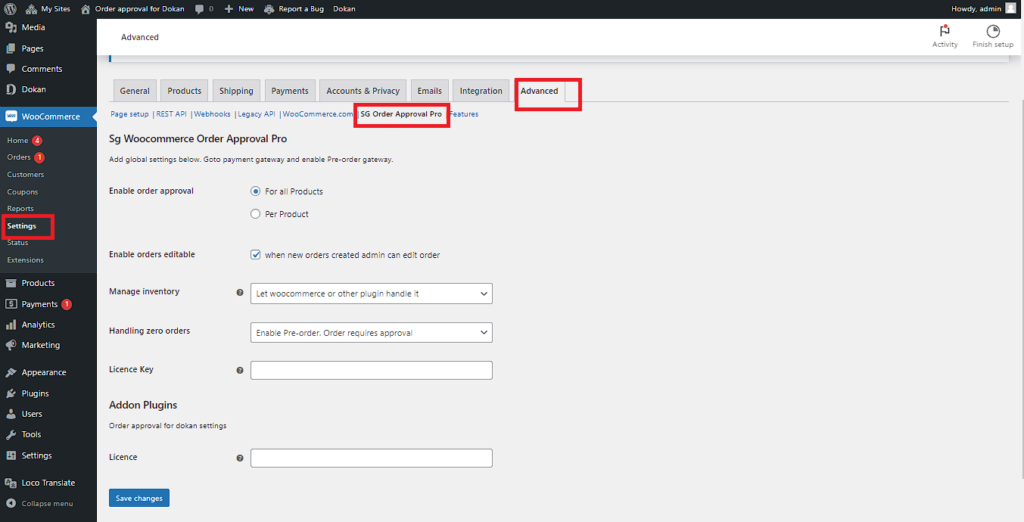
Task: Open Manage inventory dropdown
Action: point(371,293)
